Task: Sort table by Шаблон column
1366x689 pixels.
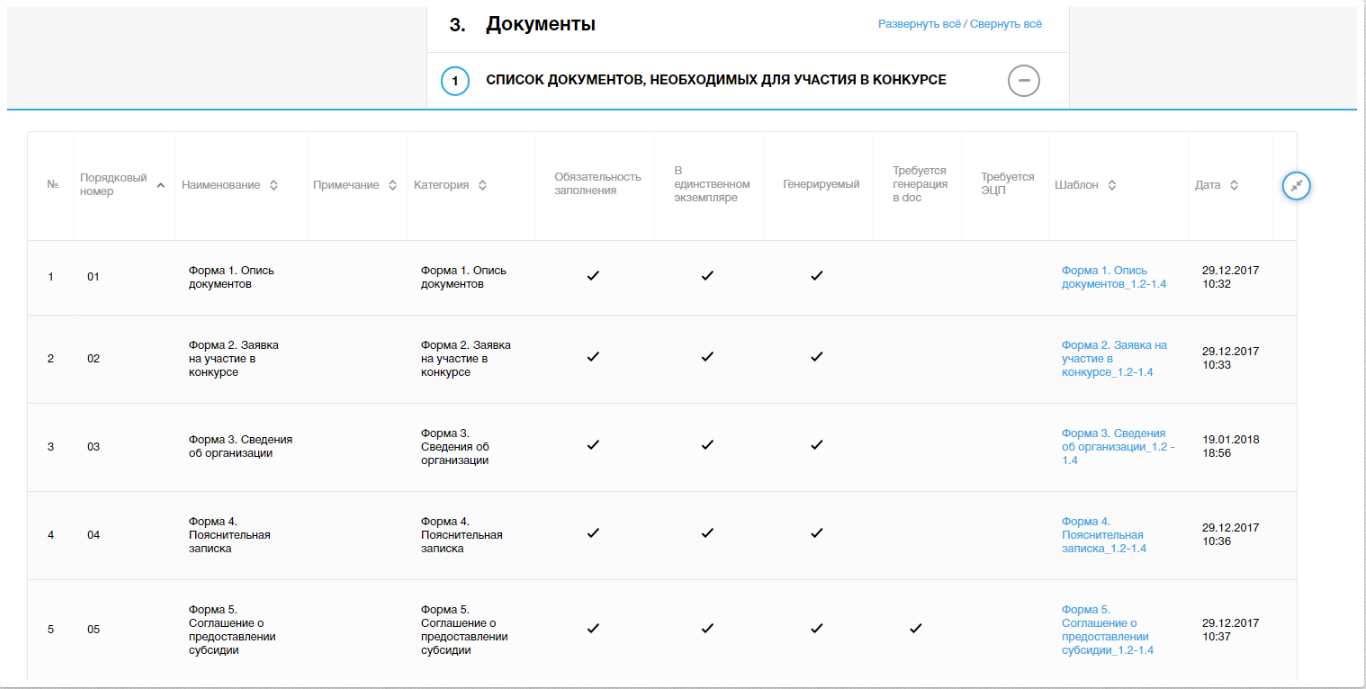Action: pyautogui.click(x=1085, y=185)
